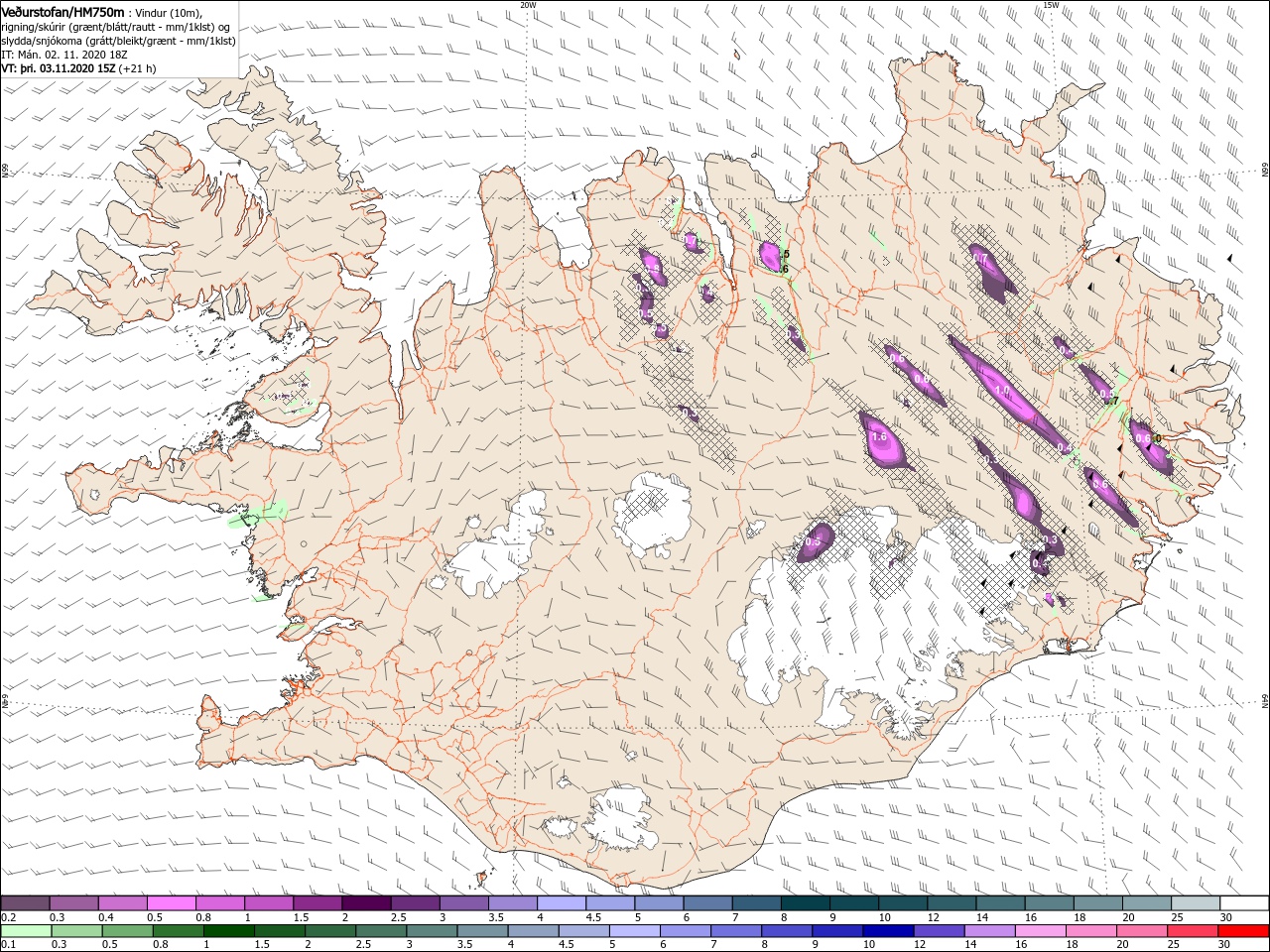This screenshot has height=952, width=1270.
Task: Click the Veðurstofan/HM750m title text
Action: [63, 11]
